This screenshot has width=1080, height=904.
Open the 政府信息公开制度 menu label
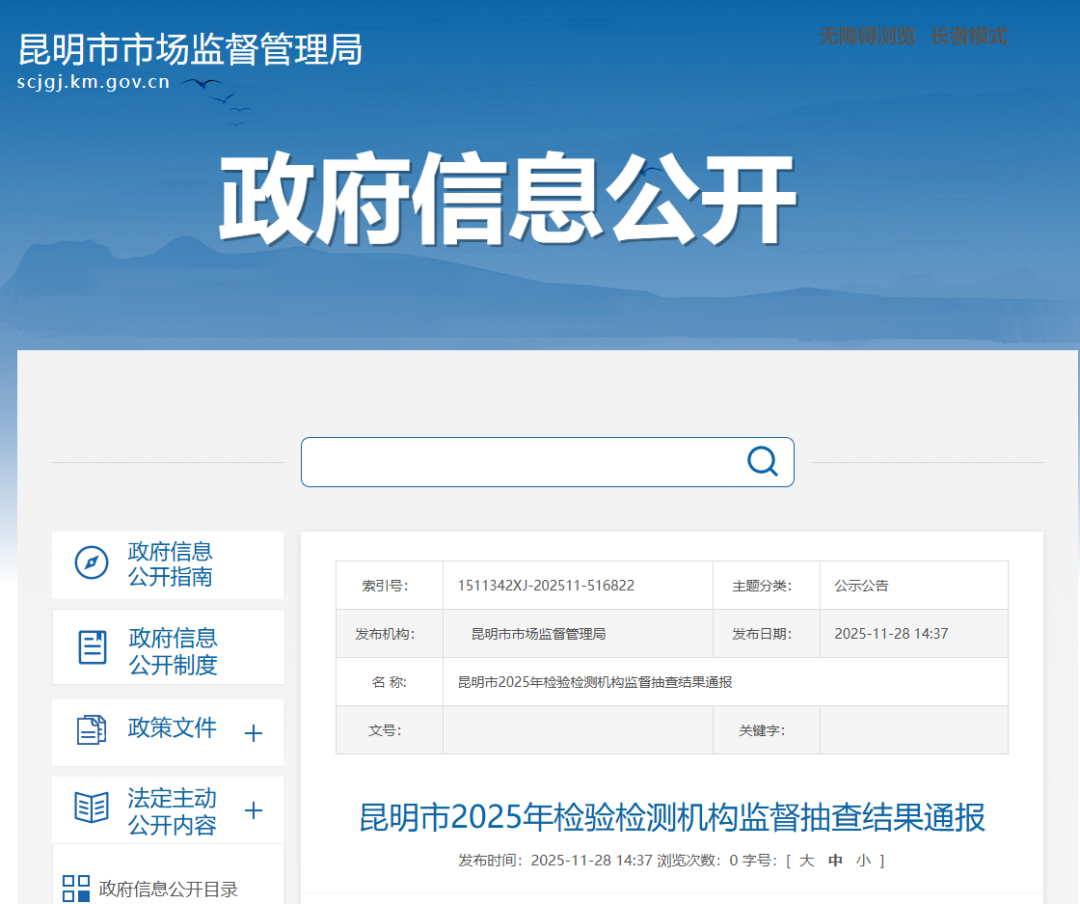coord(172,651)
